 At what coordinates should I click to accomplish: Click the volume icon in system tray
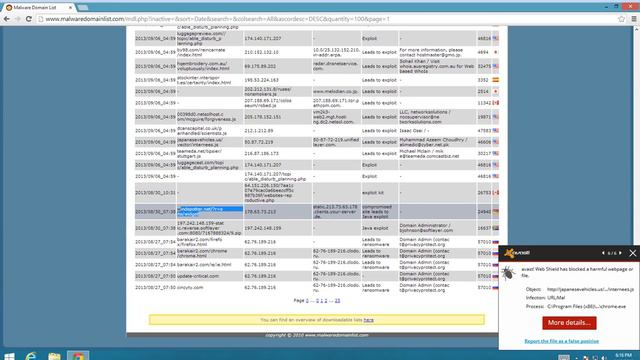pos(603,358)
